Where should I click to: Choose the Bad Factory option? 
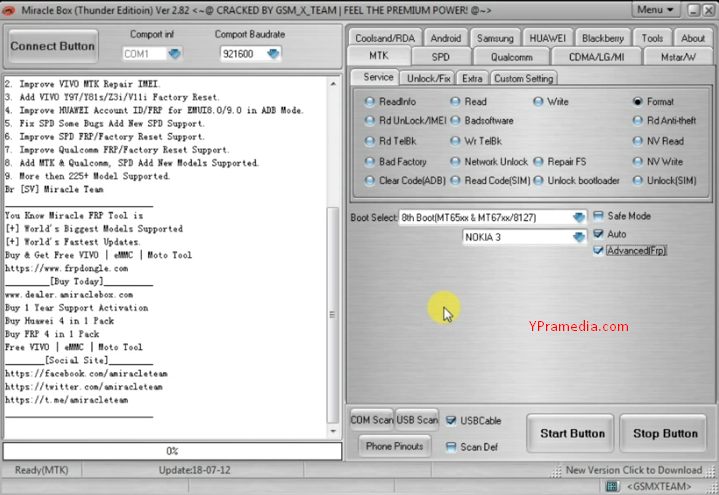pos(370,162)
